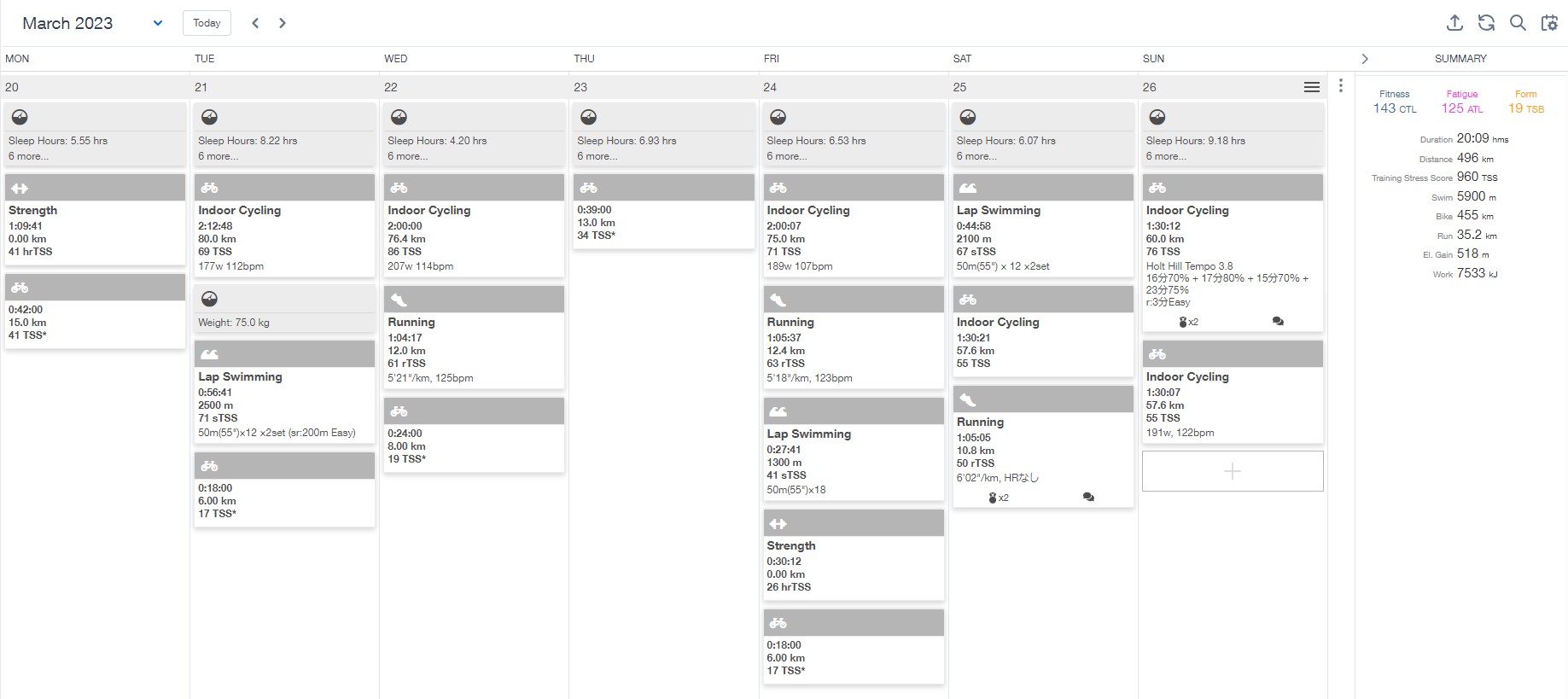Screen dimensions: 1568x699
Task: Expand '6 more...' metrics on Saturday 25
Action: coord(976,156)
